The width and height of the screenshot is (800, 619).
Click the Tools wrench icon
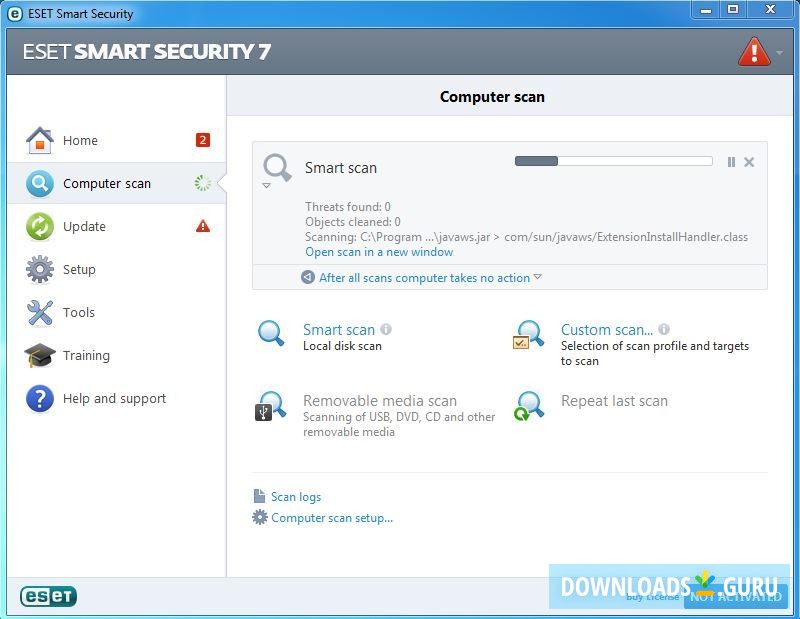coord(39,312)
